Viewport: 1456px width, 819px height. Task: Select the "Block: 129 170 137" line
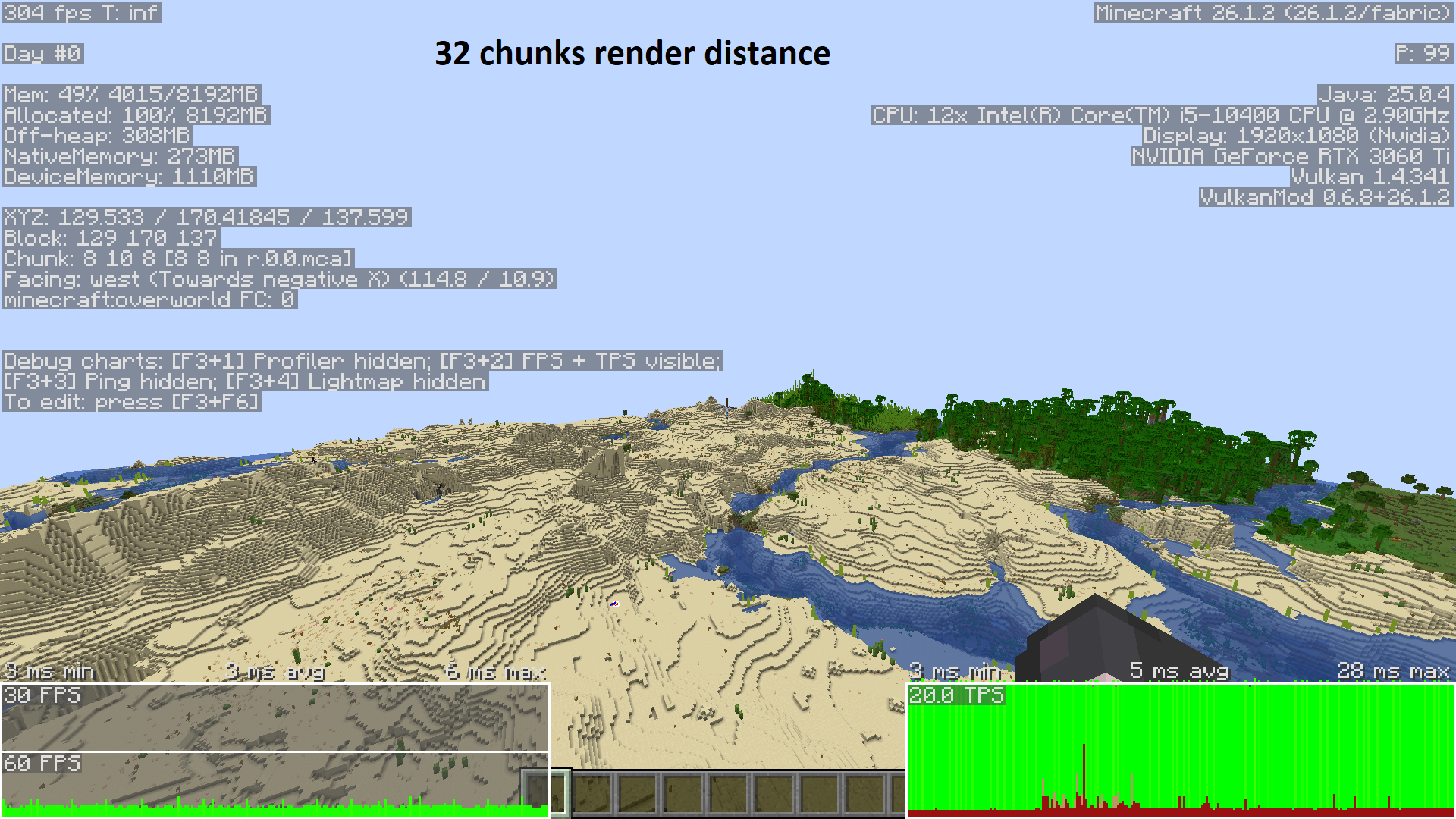pos(111,238)
